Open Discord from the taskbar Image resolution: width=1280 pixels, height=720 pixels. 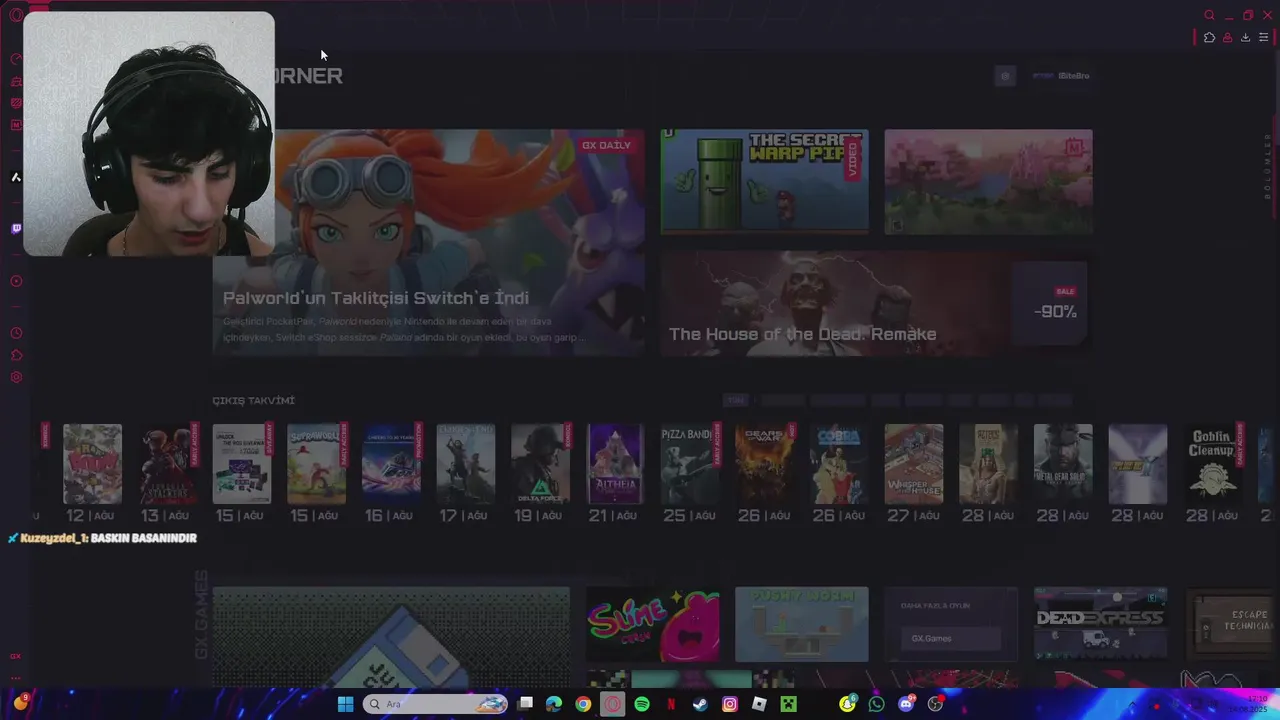[x=906, y=704]
